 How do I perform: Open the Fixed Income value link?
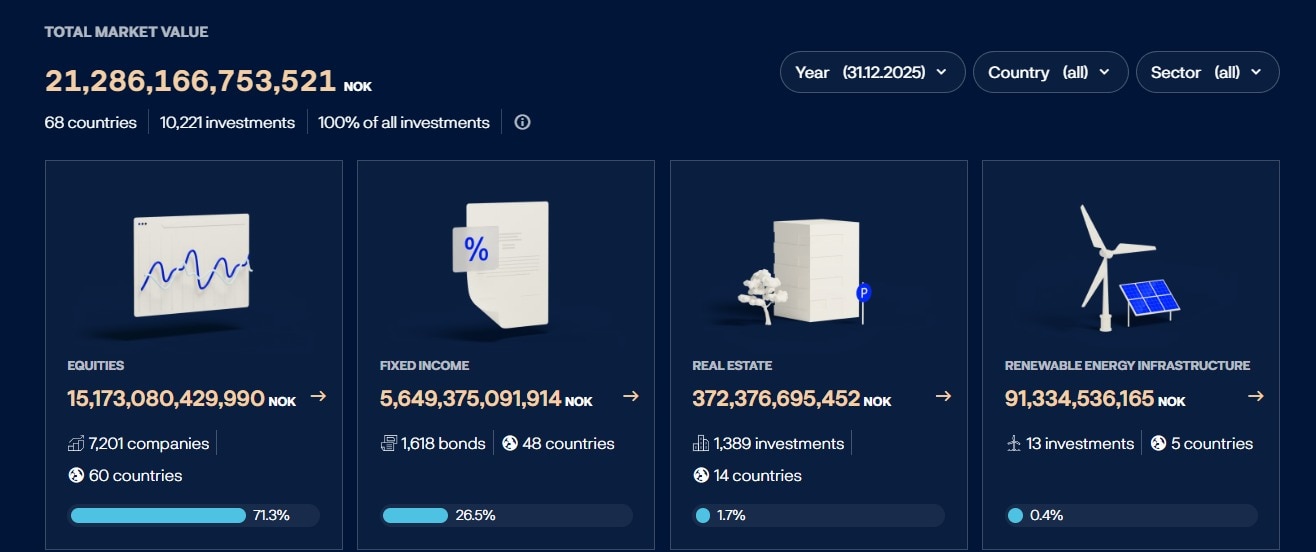(x=470, y=398)
